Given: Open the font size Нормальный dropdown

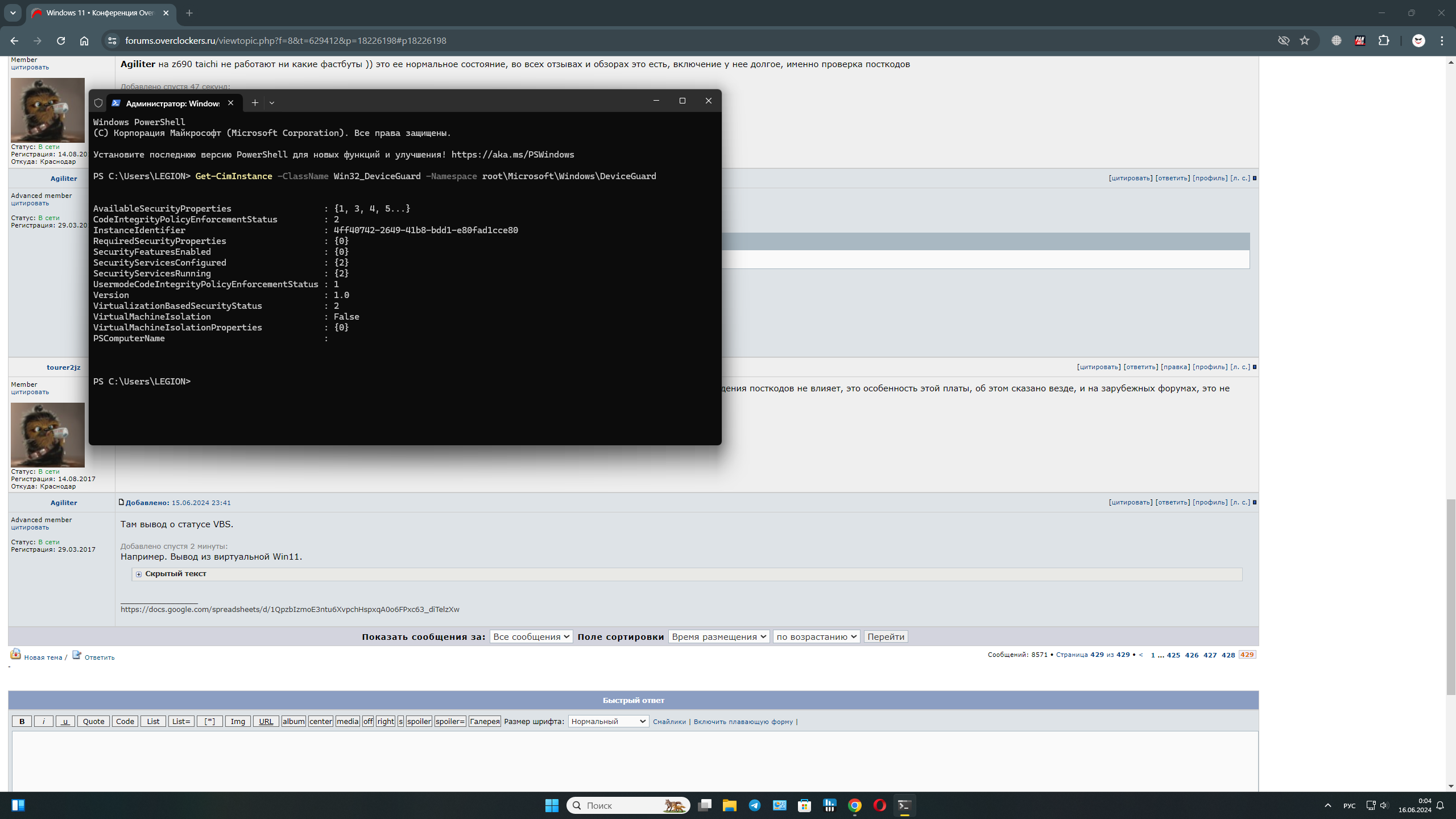Looking at the screenshot, I should [608, 721].
